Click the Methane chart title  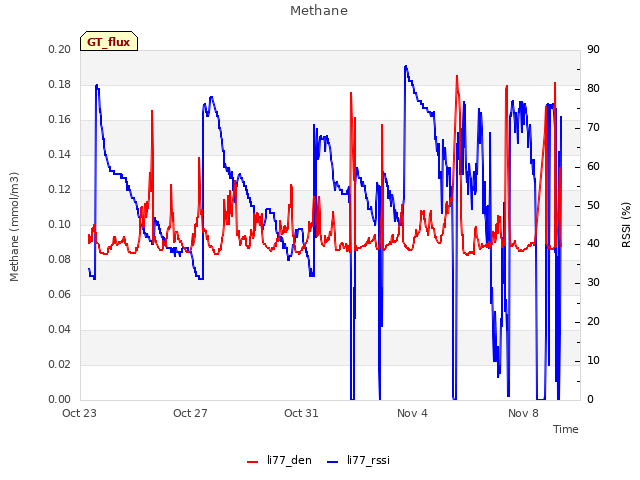click(x=319, y=11)
